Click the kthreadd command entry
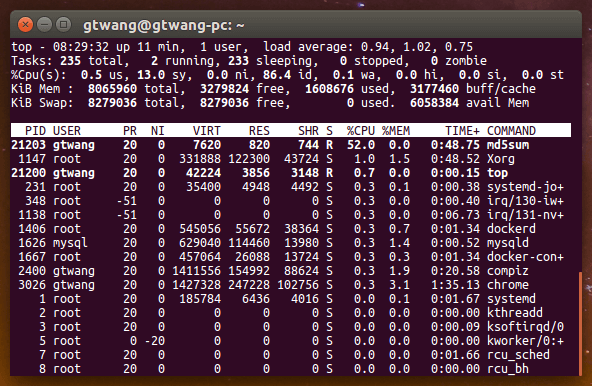Screen dimensions: 592x386 click(515, 312)
